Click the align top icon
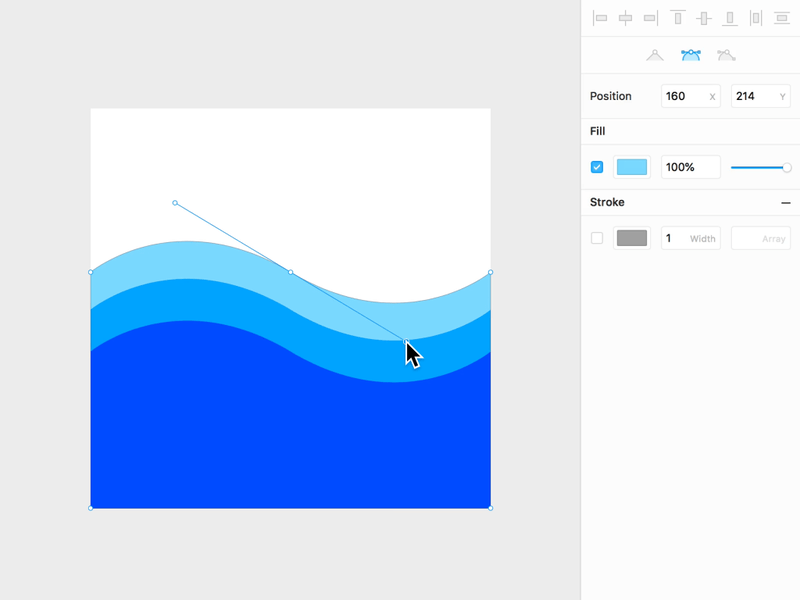Image resolution: width=800 pixels, height=600 pixels. coord(678,18)
